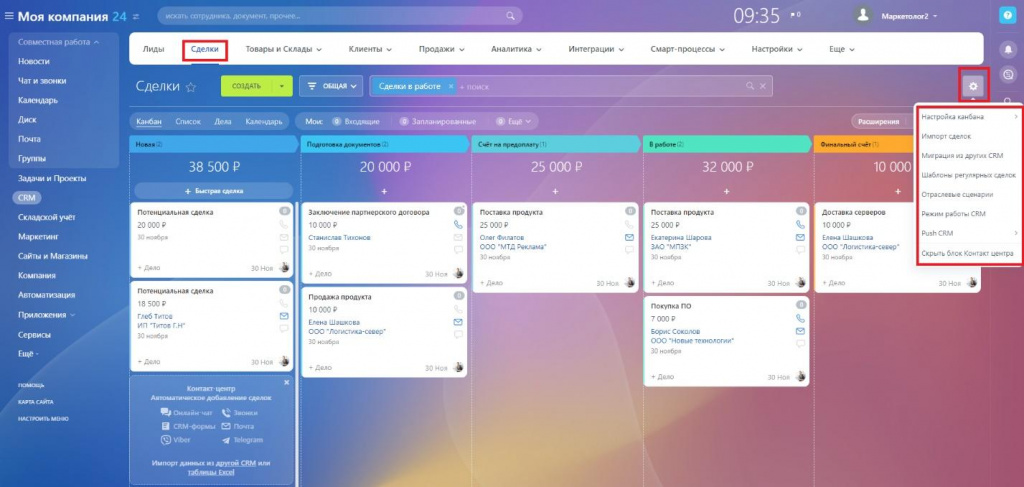1024x487 pixels.
Task: Click email icon on Покупка ПО card
Action: (800, 332)
